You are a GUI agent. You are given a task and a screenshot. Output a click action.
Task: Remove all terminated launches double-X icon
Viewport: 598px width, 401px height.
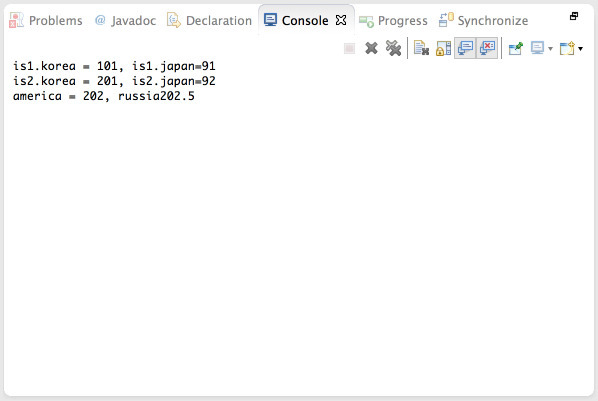pos(393,48)
